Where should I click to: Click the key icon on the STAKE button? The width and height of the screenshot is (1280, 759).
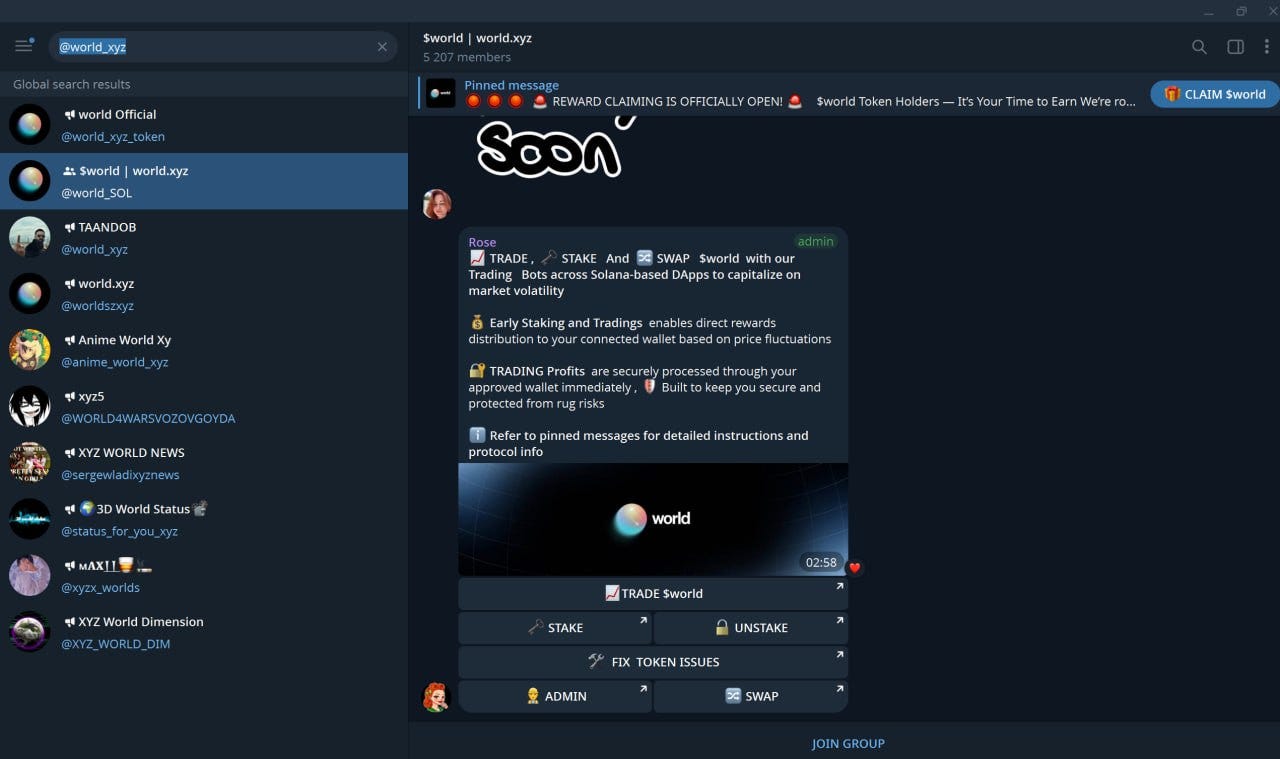535,628
